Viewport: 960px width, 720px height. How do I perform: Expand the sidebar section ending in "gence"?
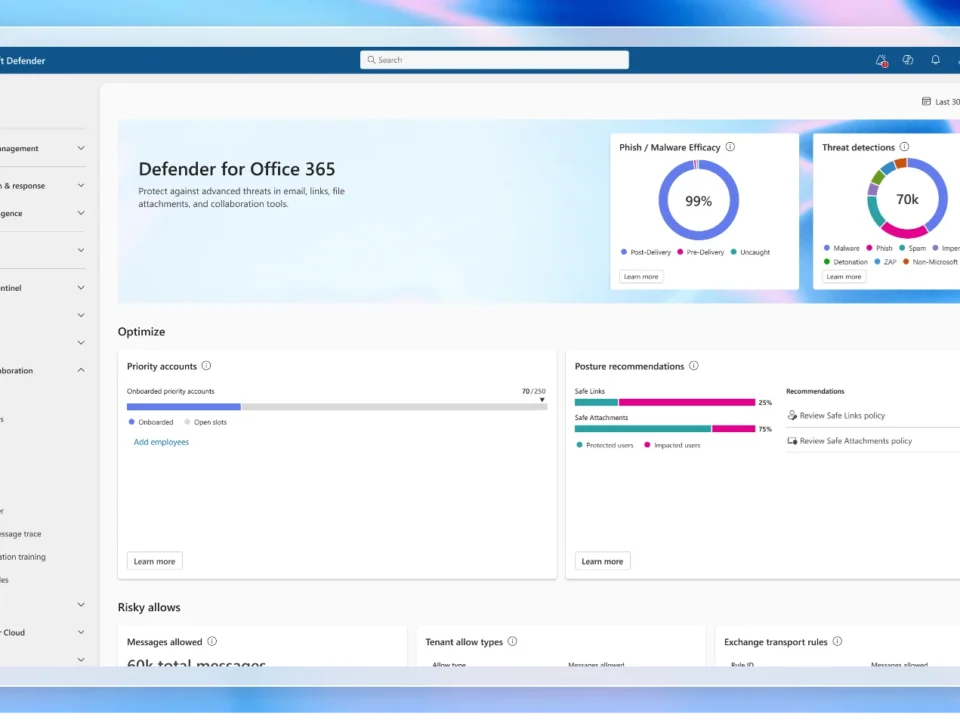pos(81,213)
